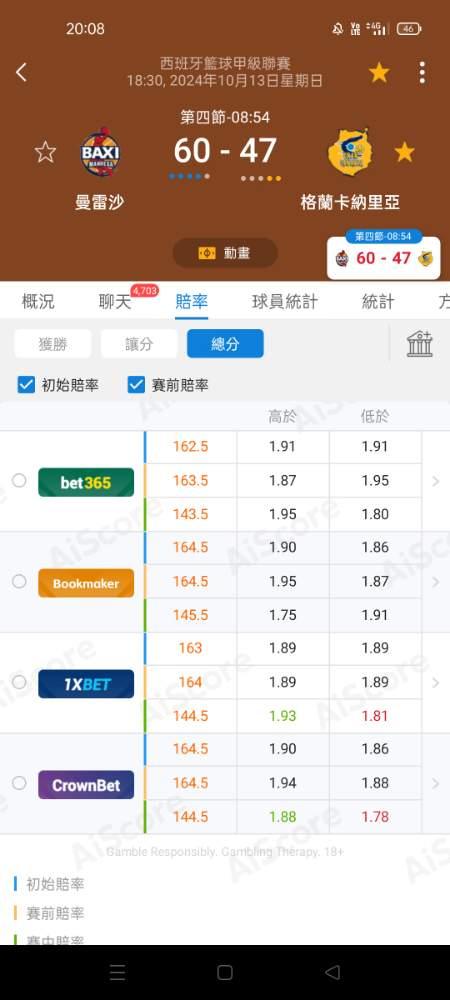Expand CrownBet odds details chevron

click(x=435, y=783)
